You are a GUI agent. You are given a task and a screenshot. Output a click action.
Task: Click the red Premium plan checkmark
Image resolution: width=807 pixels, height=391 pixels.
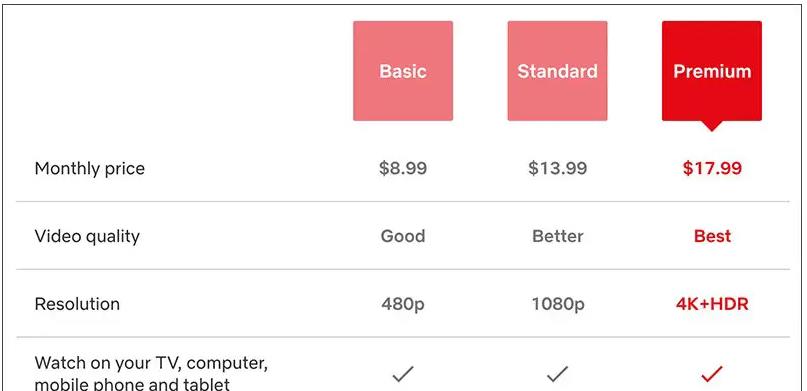(712, 374)
